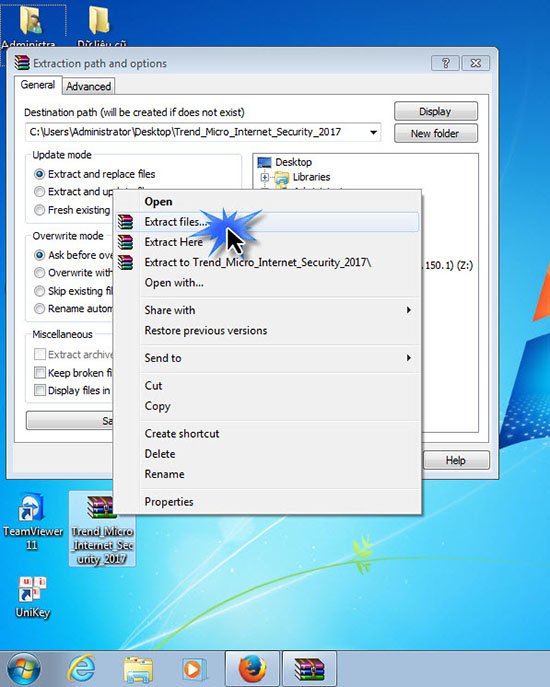The width and height of the screenshot is (550, 687).
Task: Toggle Keep broken files checkbox
Action: [x=40, y=373]
